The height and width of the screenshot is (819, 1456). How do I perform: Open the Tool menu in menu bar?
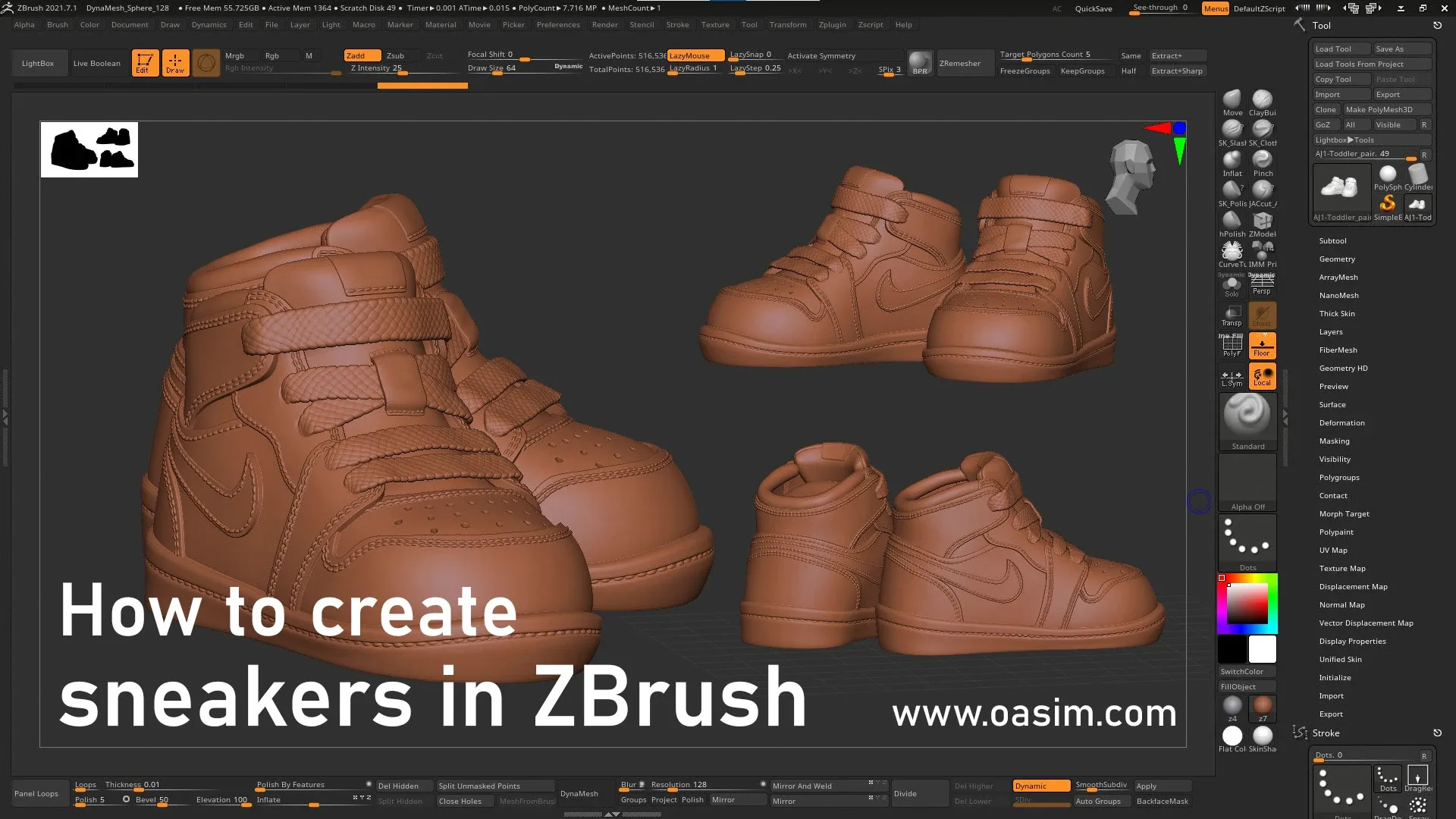click(x=749, y=24)
